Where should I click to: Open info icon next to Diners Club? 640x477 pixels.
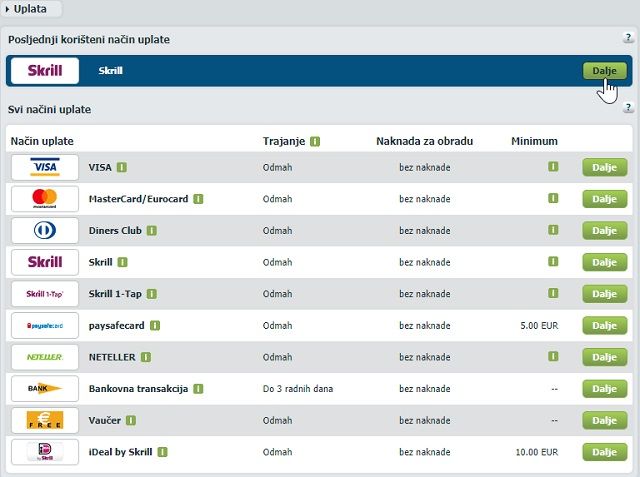tap(151, 231)
